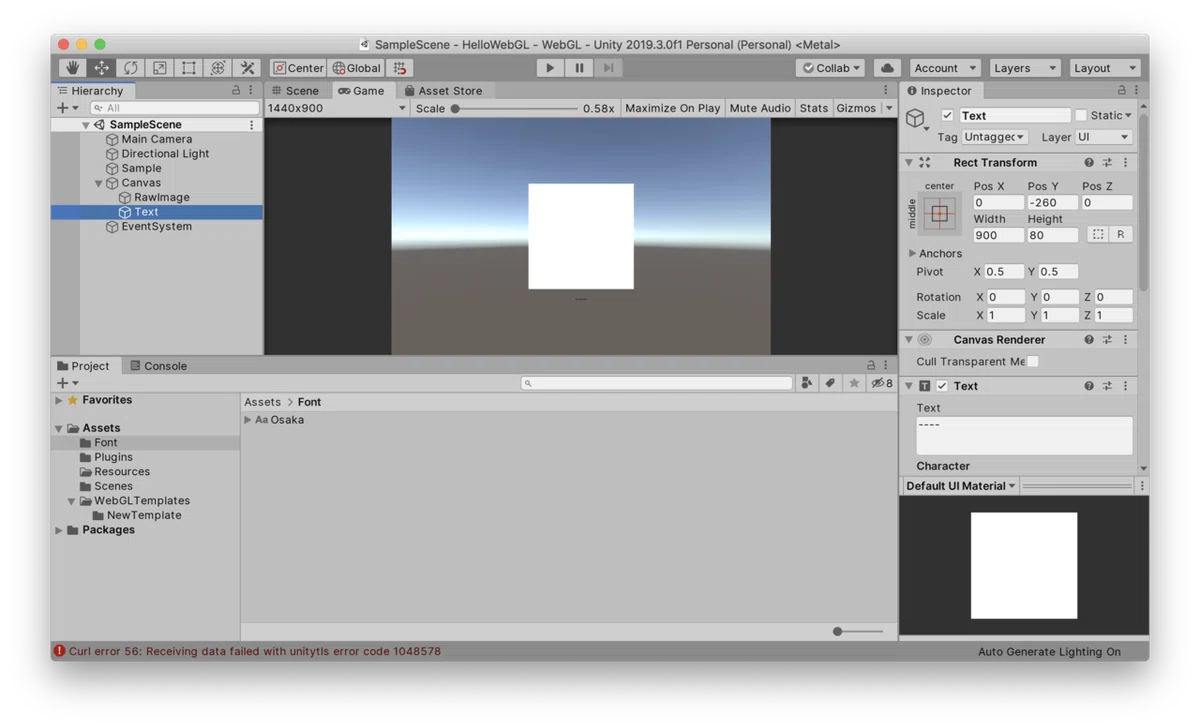
Task: Adjust the Project icon size slider
Action: (858, 631)
